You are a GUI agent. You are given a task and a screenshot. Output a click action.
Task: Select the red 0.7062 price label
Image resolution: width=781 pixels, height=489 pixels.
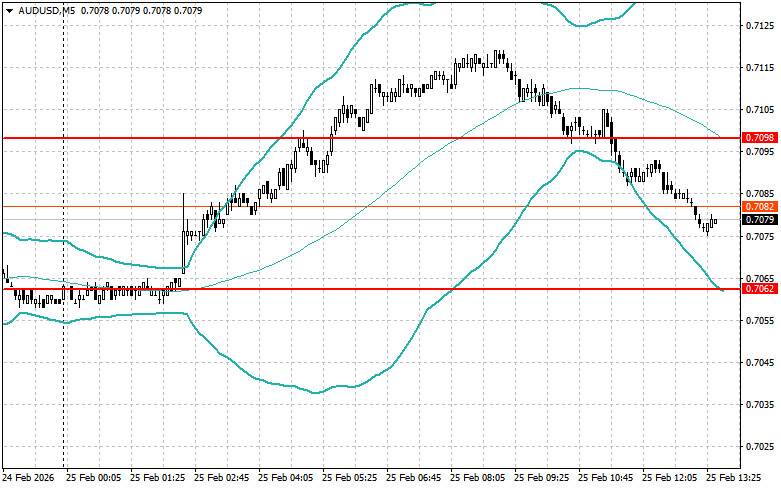click(x=760, y=289)
